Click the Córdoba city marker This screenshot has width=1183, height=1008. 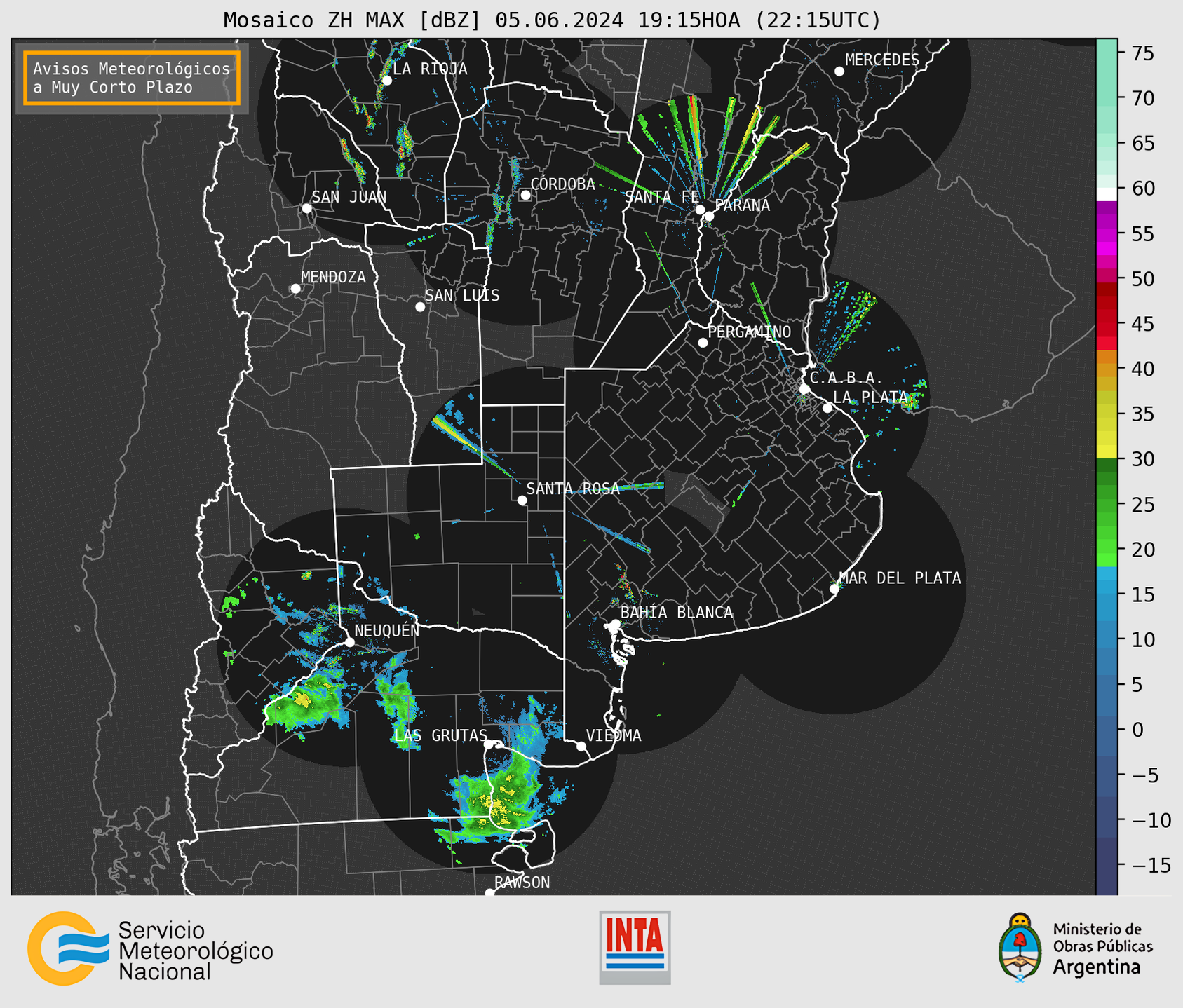point(525,195)
